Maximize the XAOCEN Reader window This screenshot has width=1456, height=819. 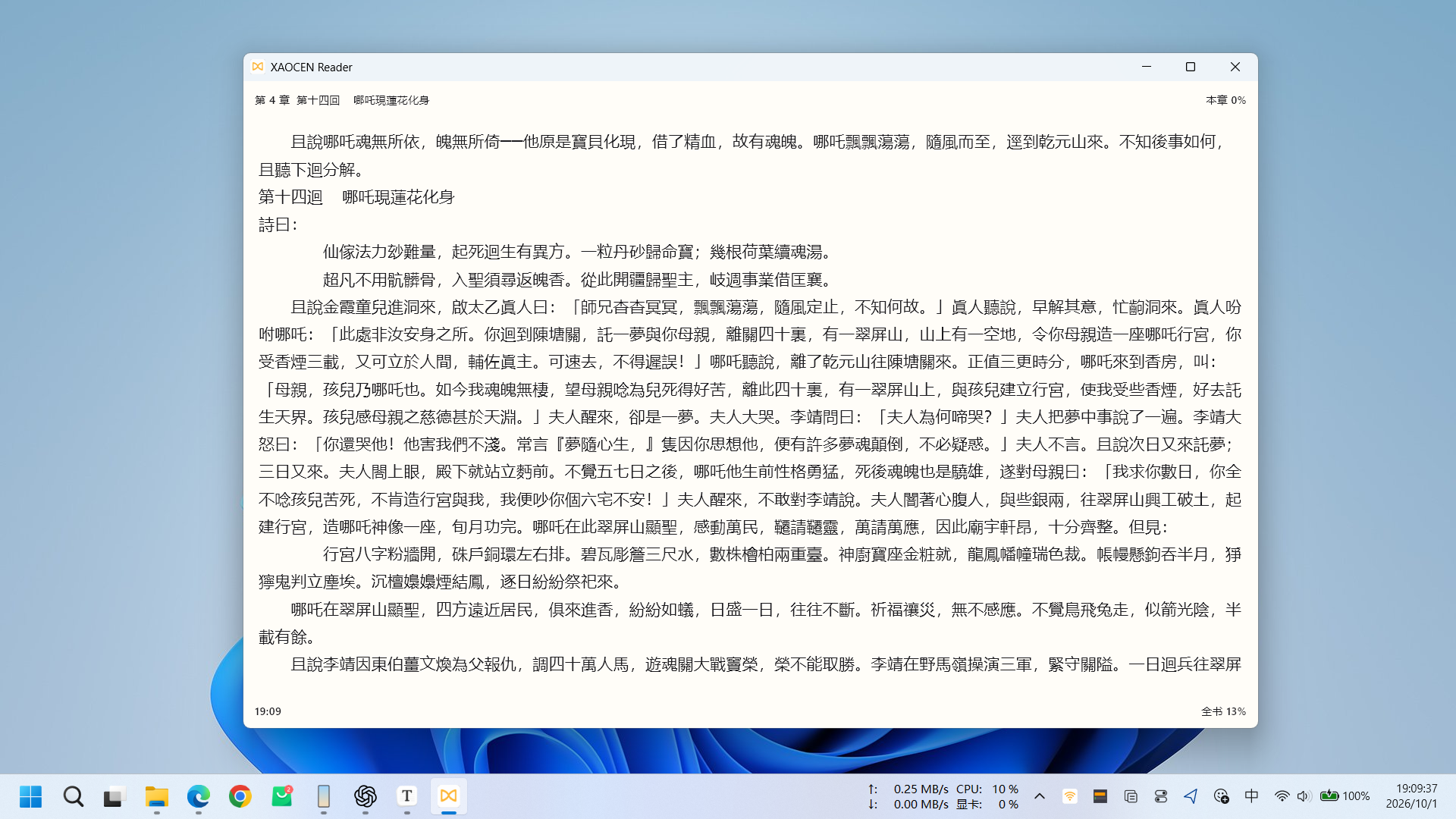(1191, 67)
